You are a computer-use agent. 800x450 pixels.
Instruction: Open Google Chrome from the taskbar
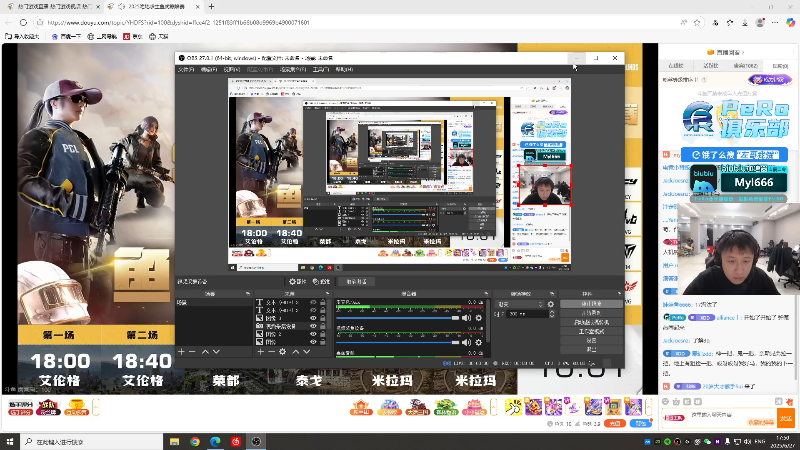pos(195,442)
